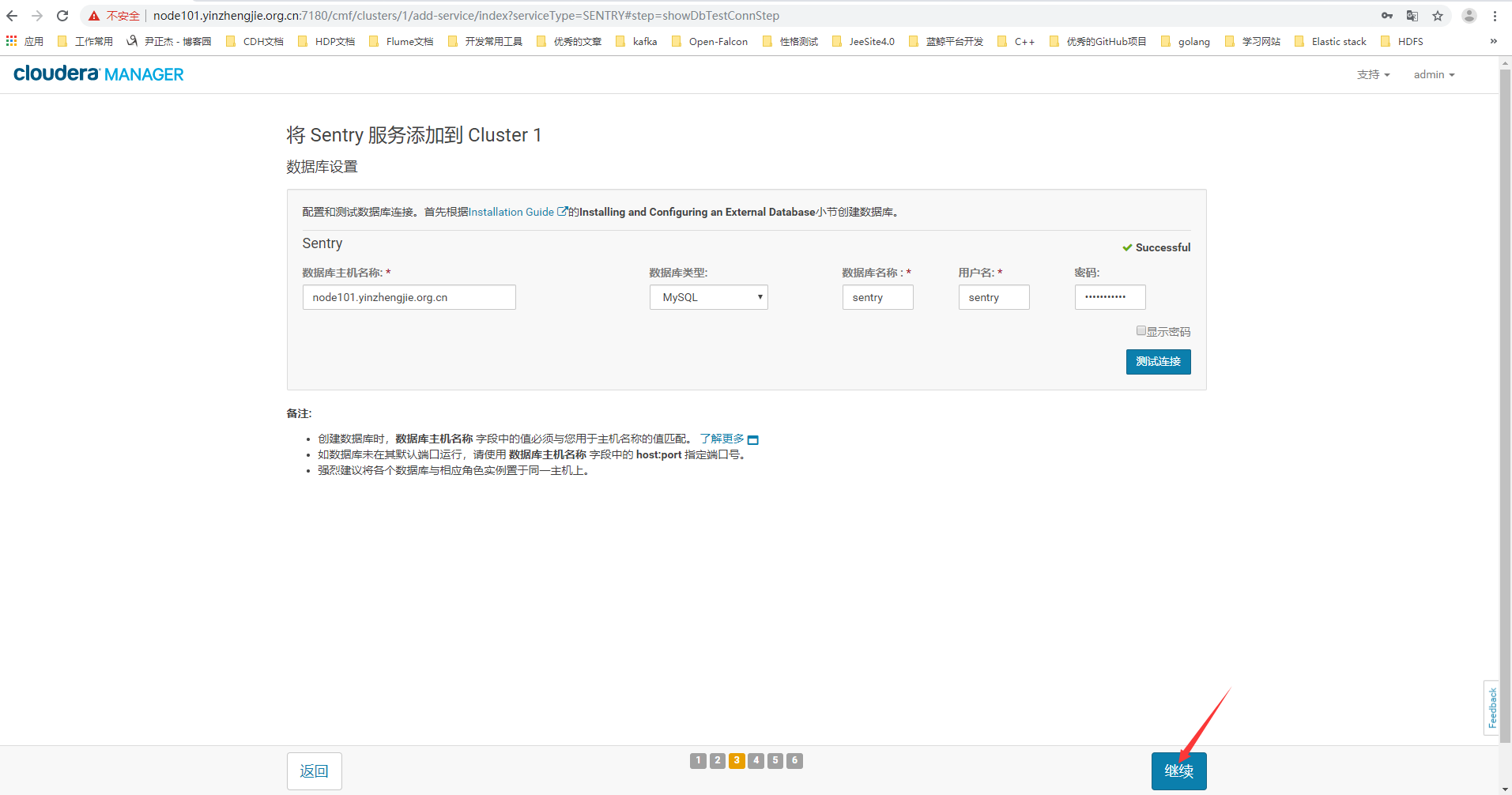Open the C++ bookmark folder
Viewport: 1512px width, 795px height.
pos(1016,41)
